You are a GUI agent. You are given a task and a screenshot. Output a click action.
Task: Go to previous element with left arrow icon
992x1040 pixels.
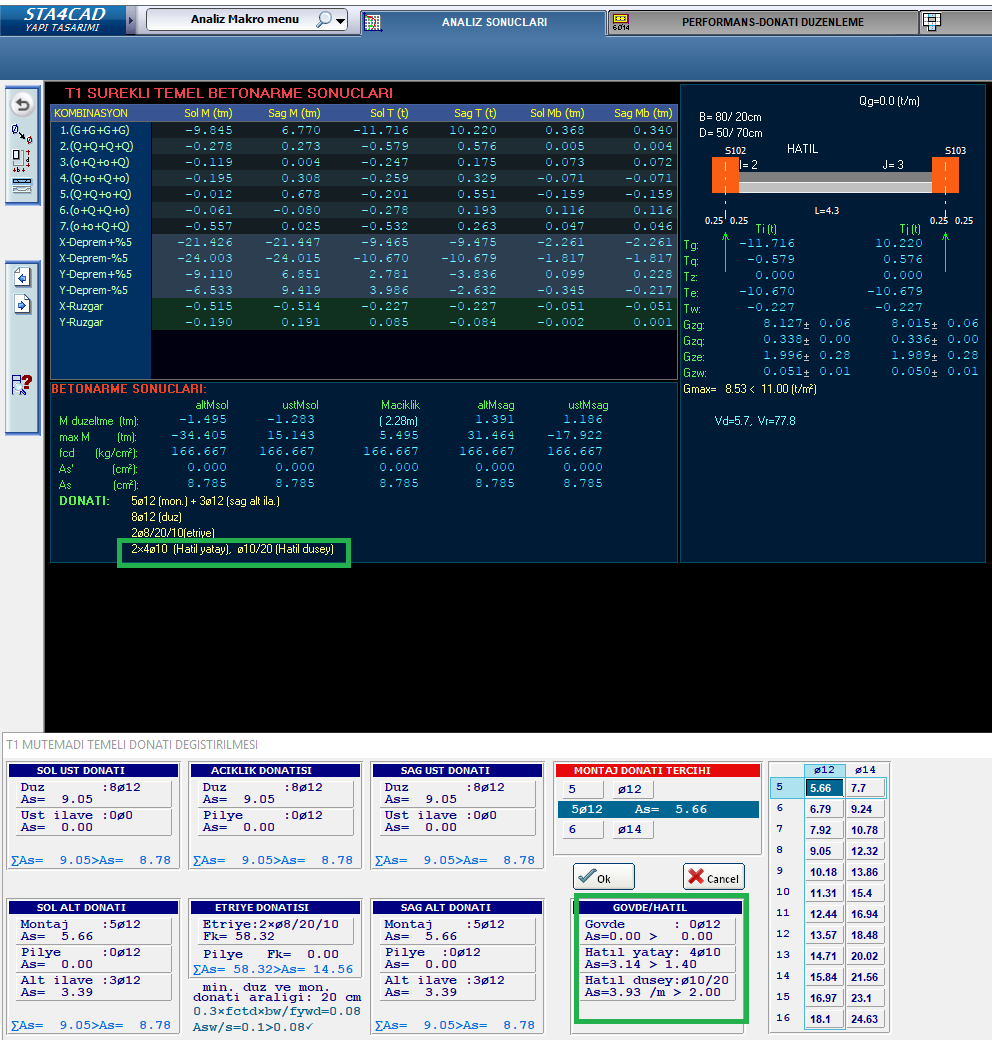point(22,277)
